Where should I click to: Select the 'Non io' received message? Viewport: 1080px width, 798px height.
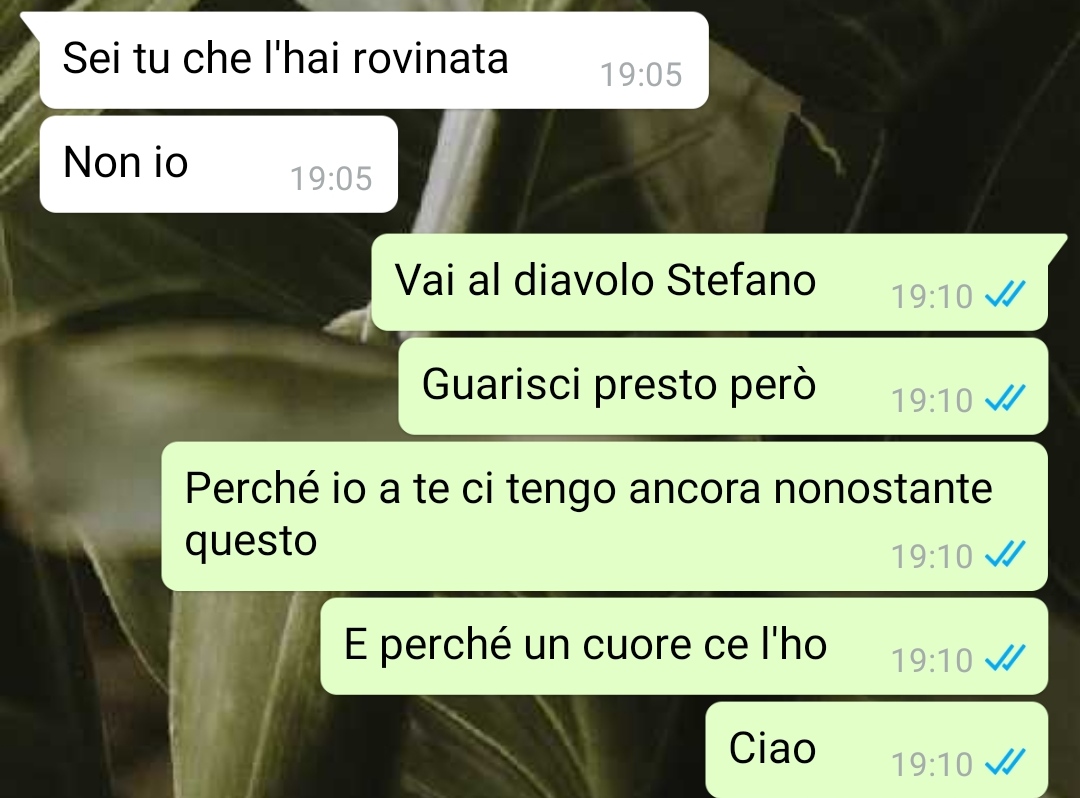[219, 165]
